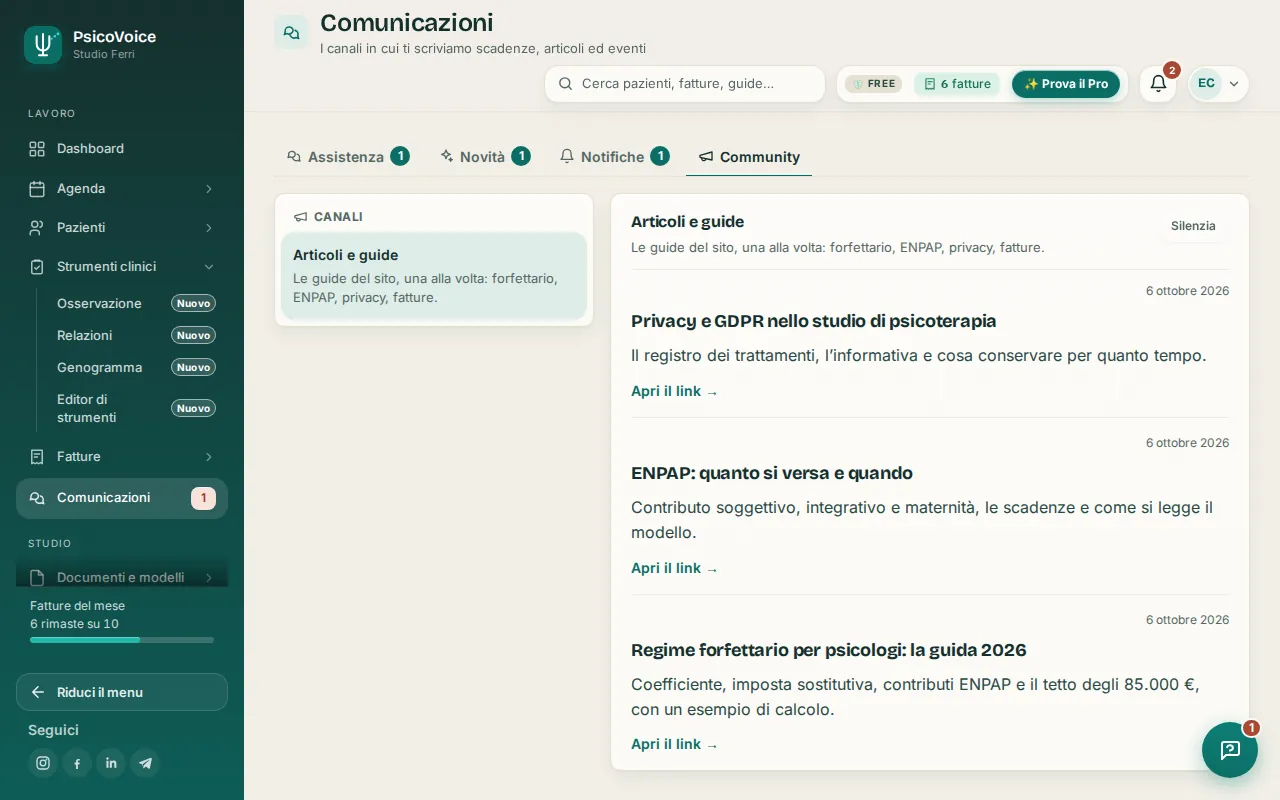Click the FREE plan badge
The height and width of the screenshot is (800, 1280).
coord(873,84)
